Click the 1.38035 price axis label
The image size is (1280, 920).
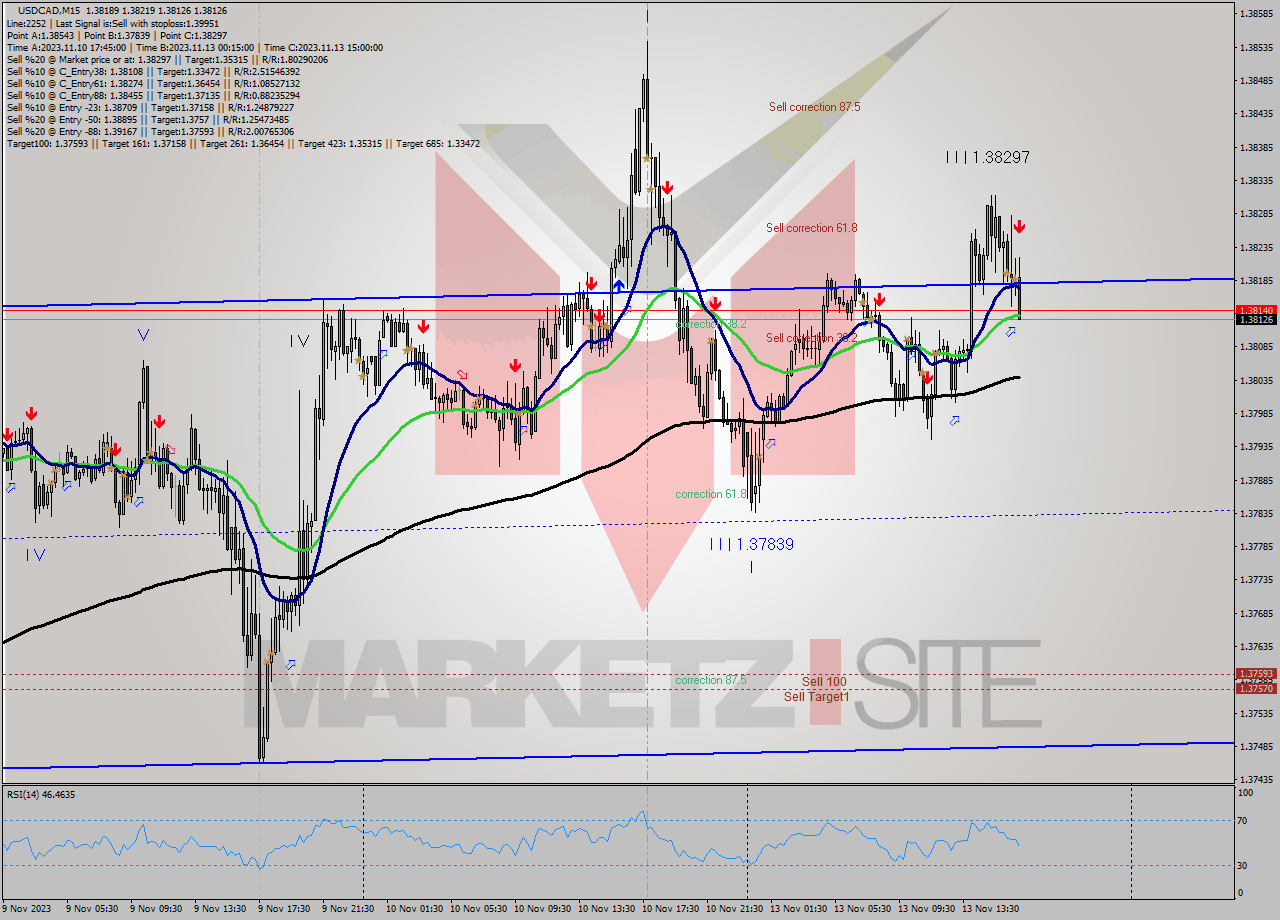point(1255,380)
